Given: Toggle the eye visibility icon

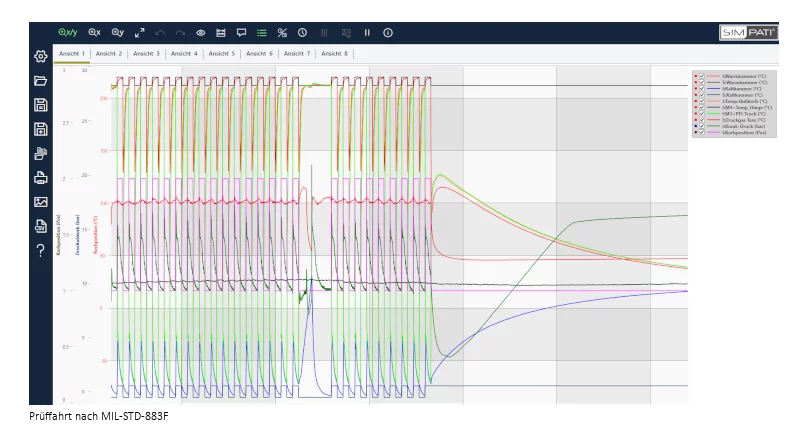Looking at the screenshot, I should tap(201, 32).
